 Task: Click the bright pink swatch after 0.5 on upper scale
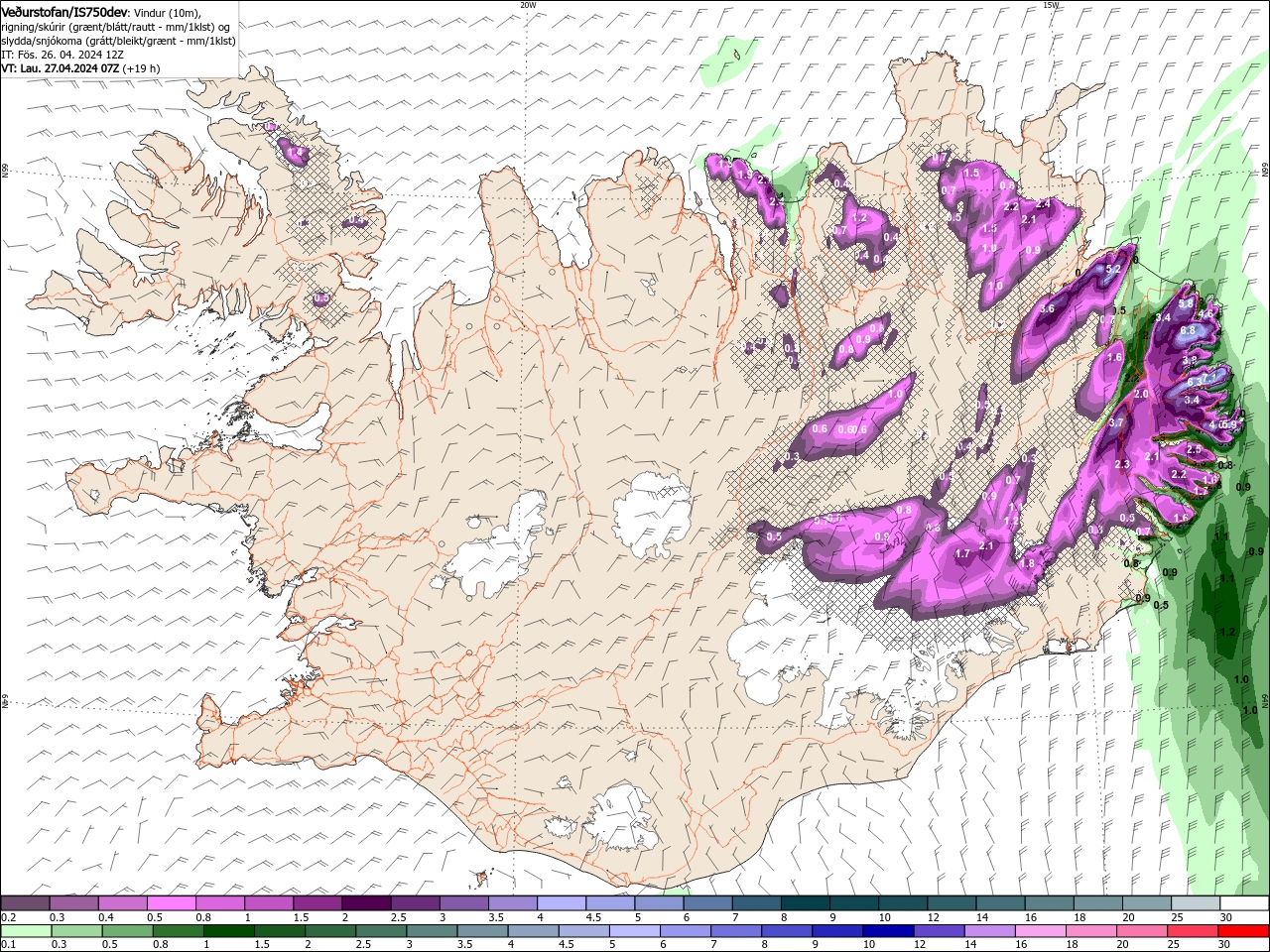click(171, 903)
